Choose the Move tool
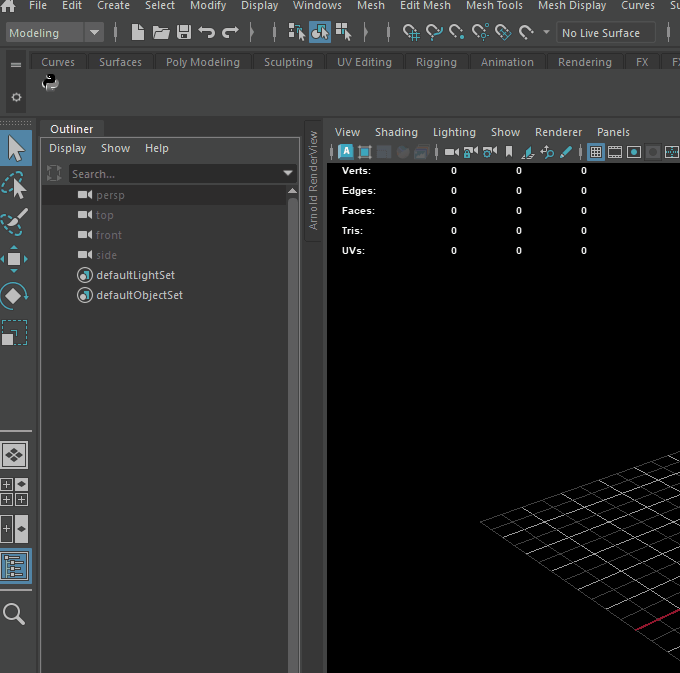The height and width of the screenshot is (673, 680). pos(15,259)
